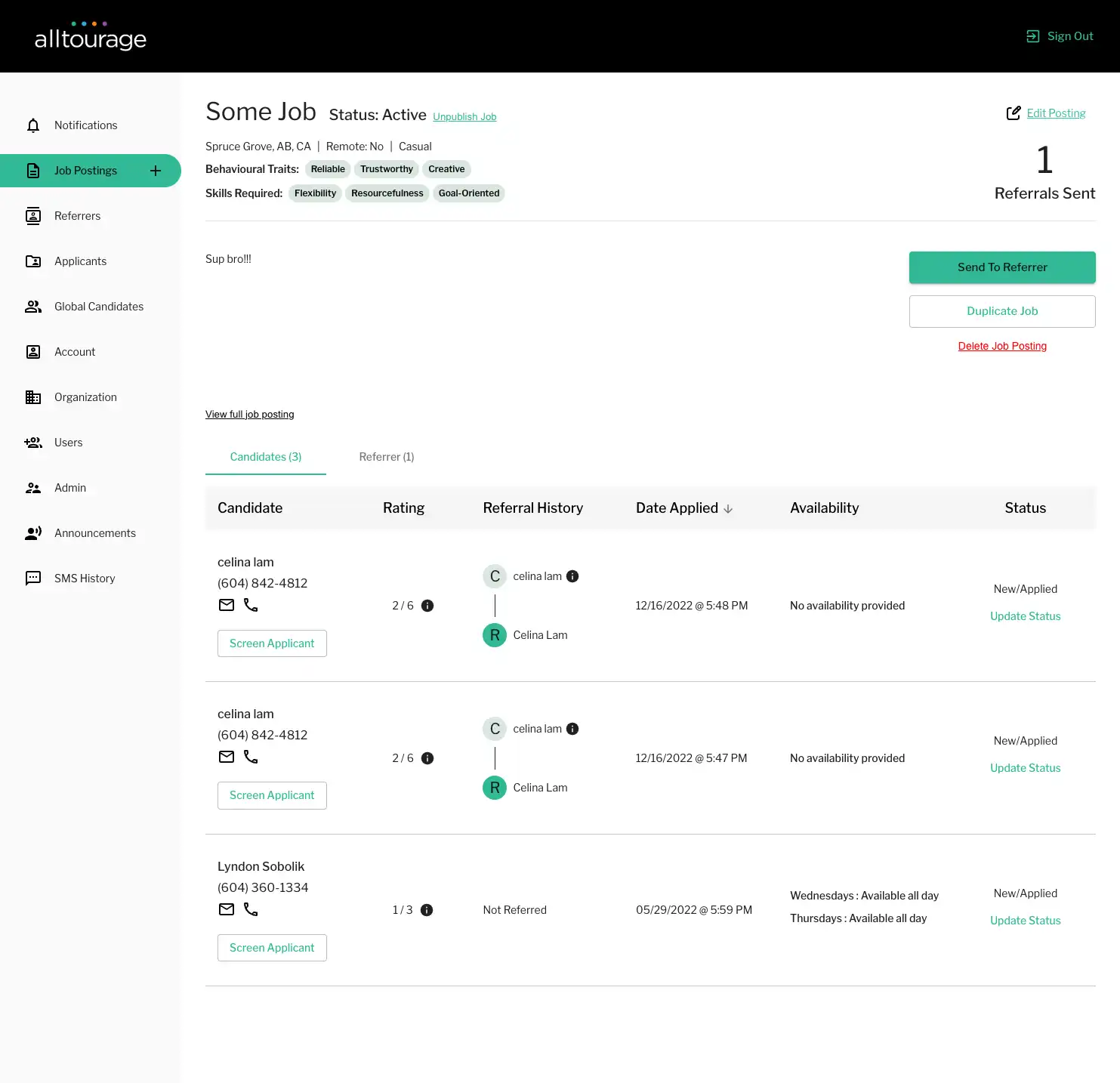Email first celina lam applying 5:48 PM
The height and width of the screenshot is (1083, 1120).
click(227, 605)
